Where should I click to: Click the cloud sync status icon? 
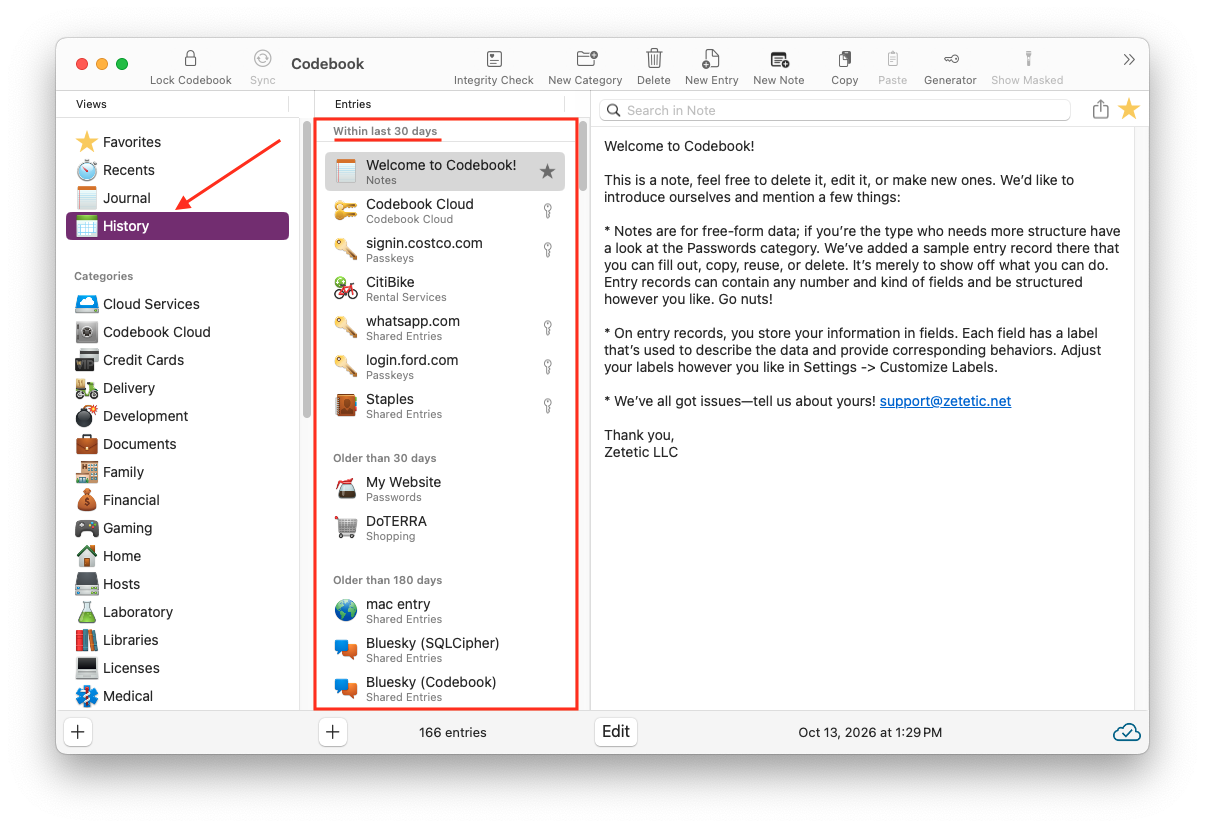[x=1127, y=732]
